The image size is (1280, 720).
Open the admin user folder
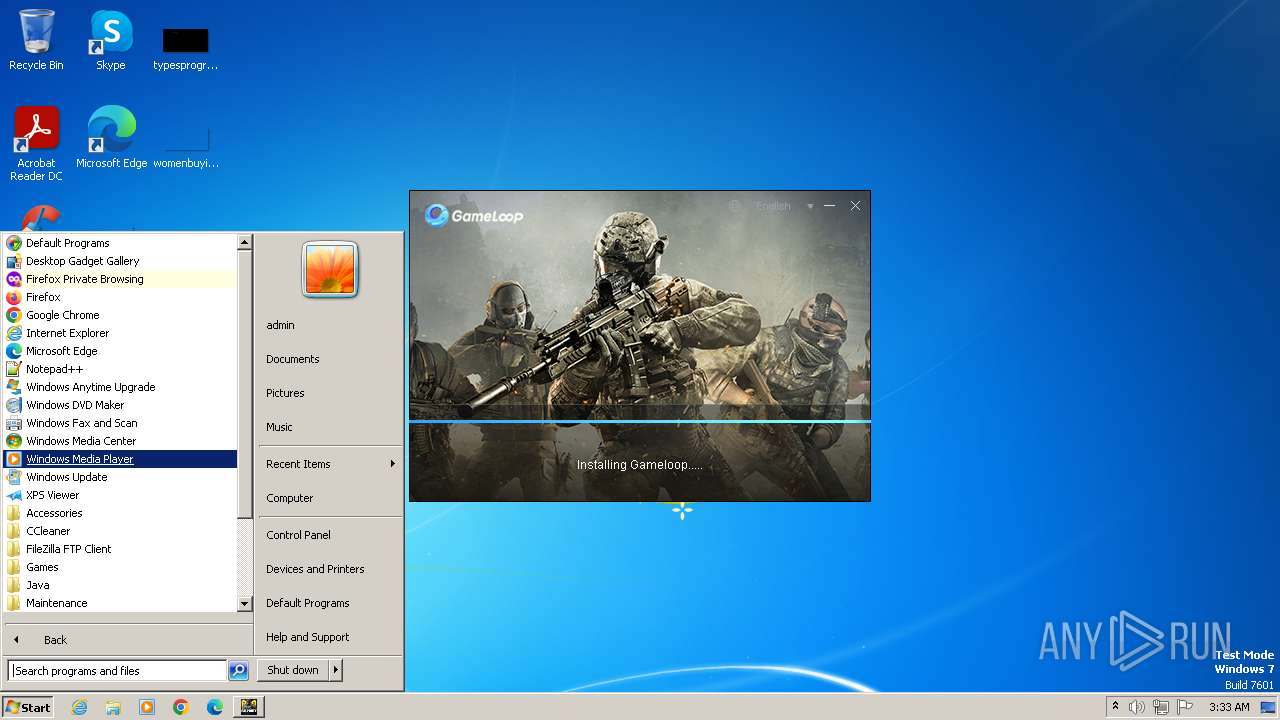tap(330, 325)
